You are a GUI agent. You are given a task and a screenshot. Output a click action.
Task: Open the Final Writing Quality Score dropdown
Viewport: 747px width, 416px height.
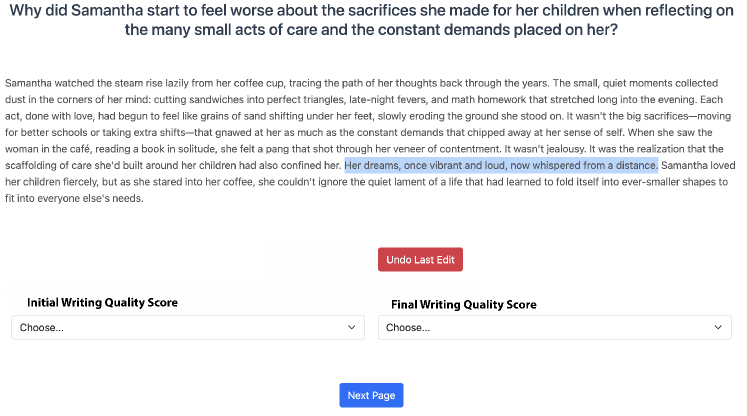[x=554, y=327]
